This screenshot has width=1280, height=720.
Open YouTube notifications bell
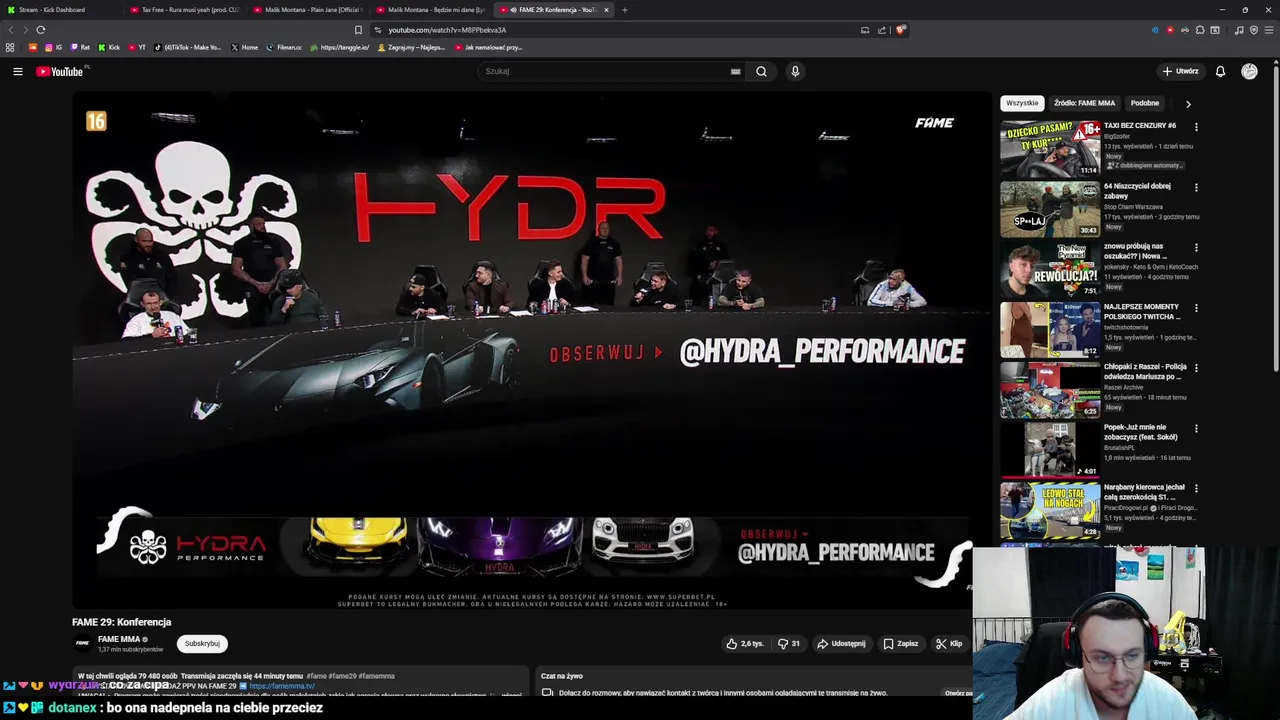(x=1220, y=71)
